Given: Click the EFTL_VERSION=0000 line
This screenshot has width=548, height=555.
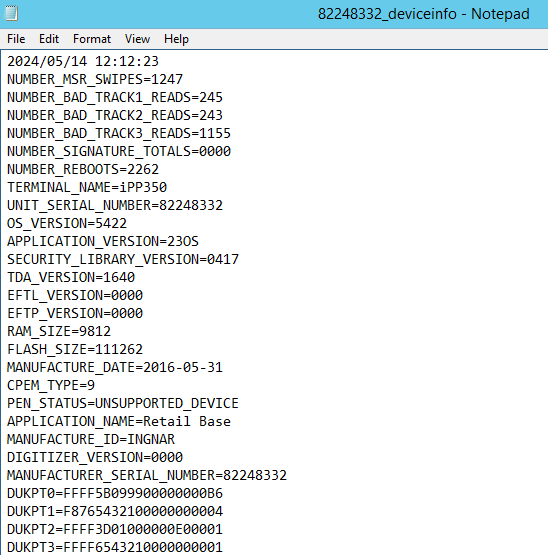Looking at the screenshot, I should click(x=75, y=295).
